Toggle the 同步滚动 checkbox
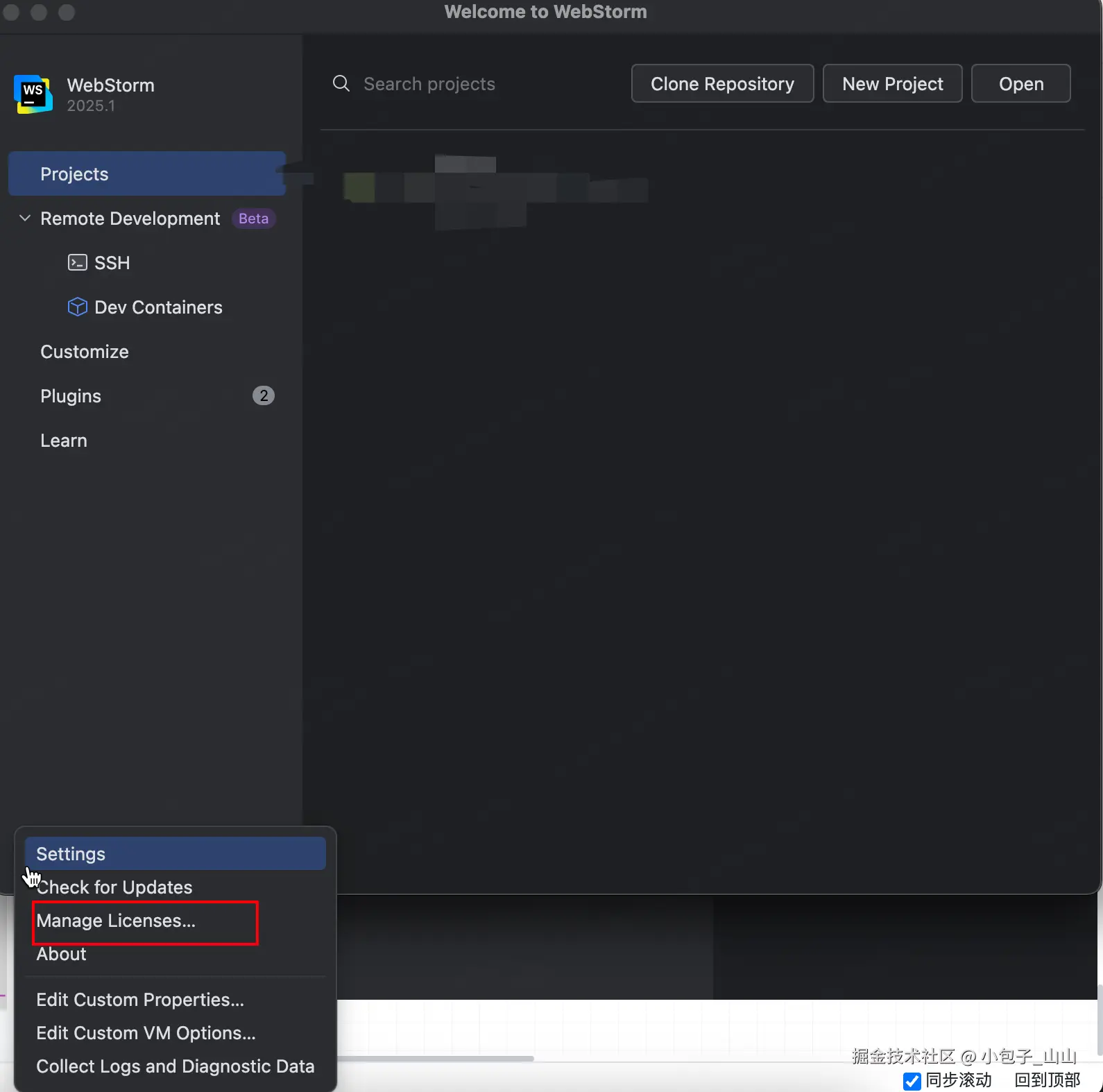This screenshot has width=1103, height=1092. pos(912,1081)
